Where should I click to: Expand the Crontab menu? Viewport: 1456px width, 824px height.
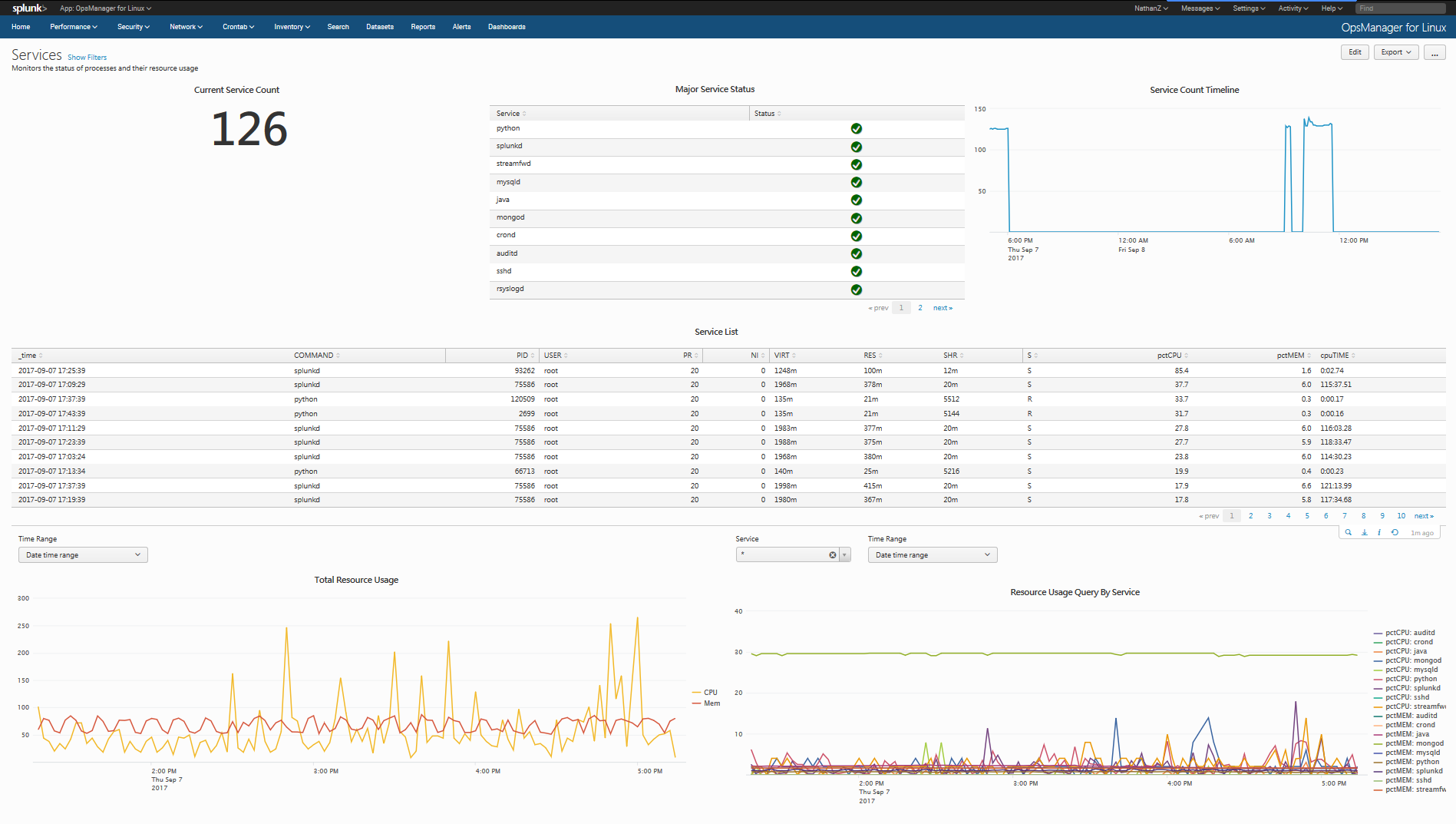(x=238, y=27)
